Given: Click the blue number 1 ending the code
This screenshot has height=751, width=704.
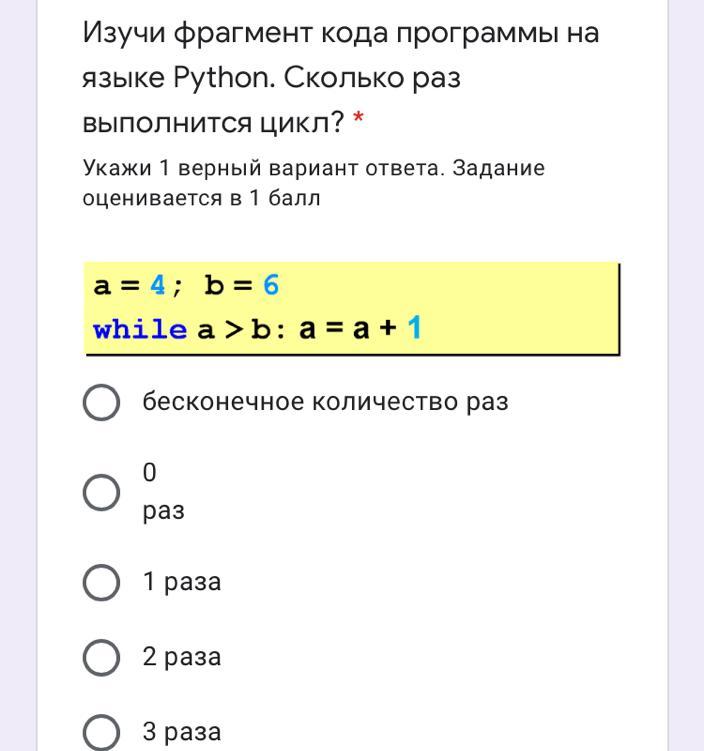Looking at the screenshot, I should [x=414, y=329].
